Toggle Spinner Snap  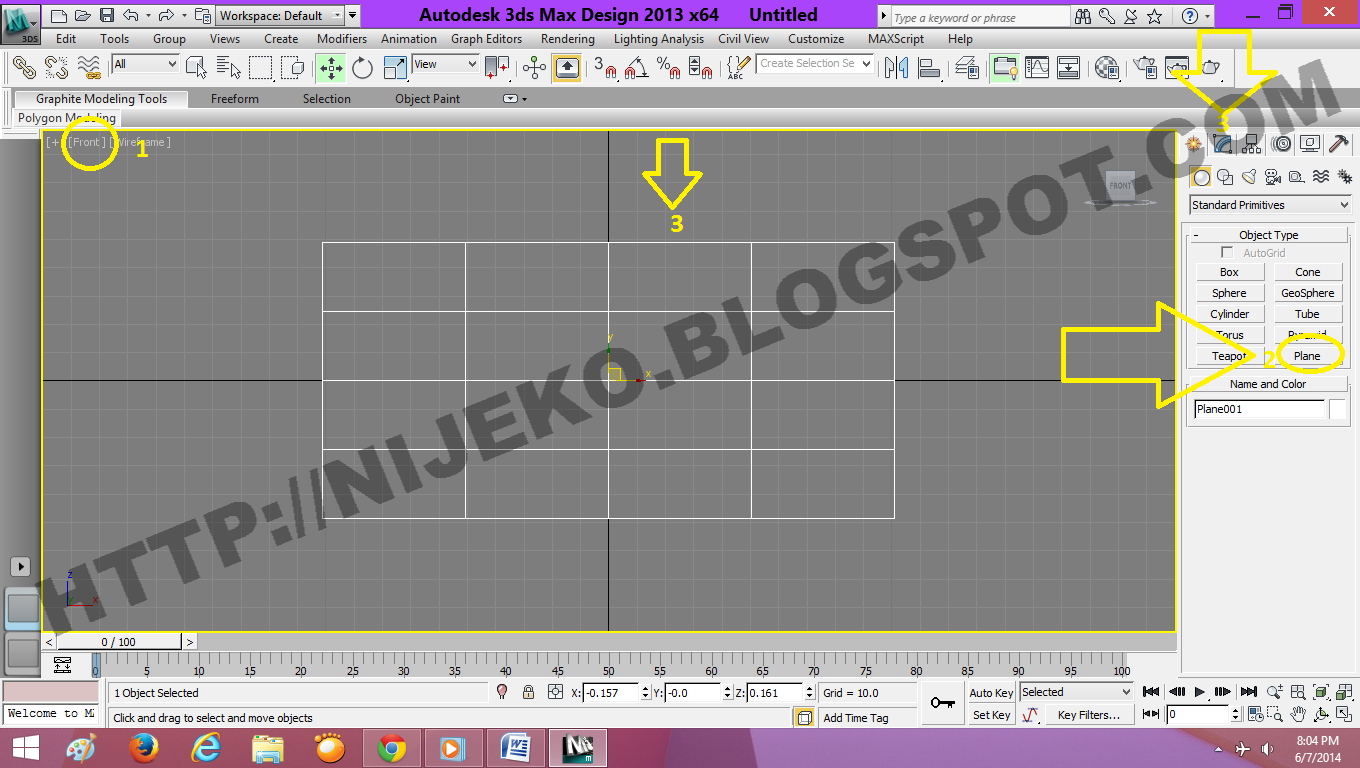701,67
